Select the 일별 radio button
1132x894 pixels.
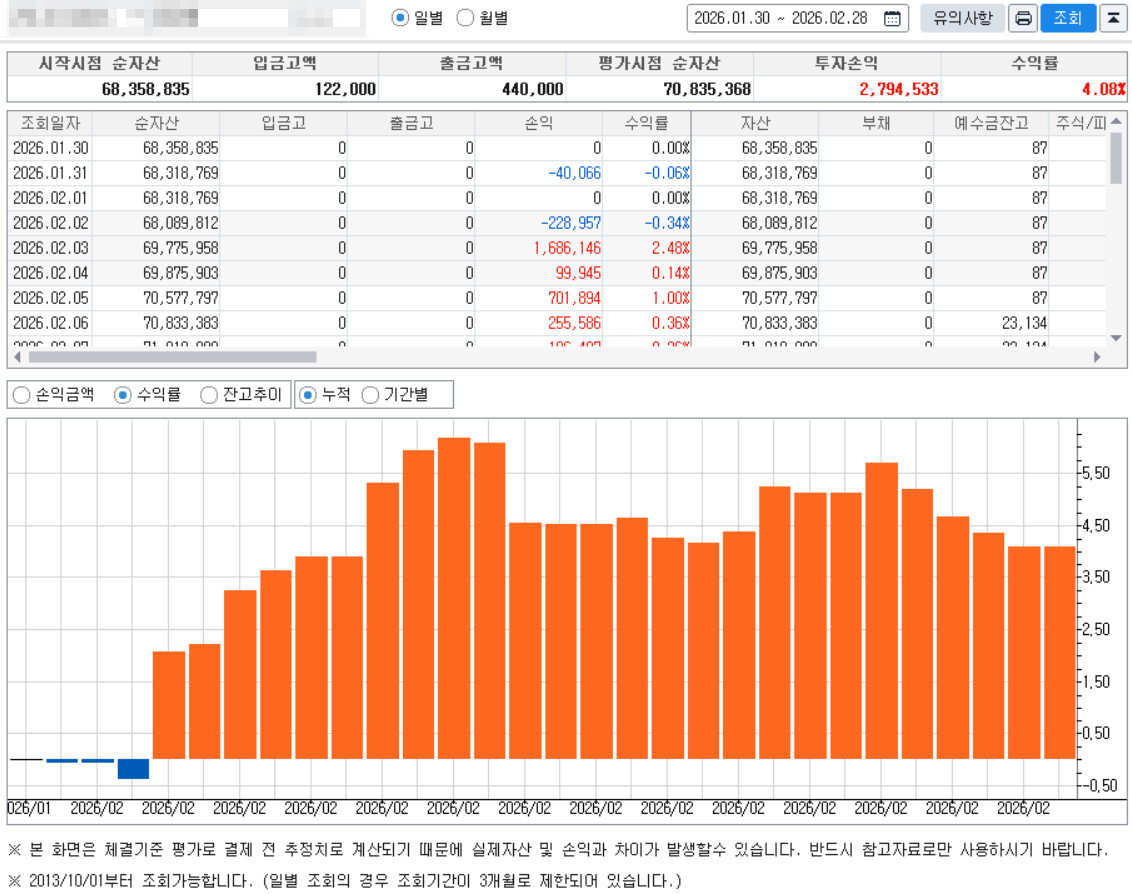click(x=401, y=18)
